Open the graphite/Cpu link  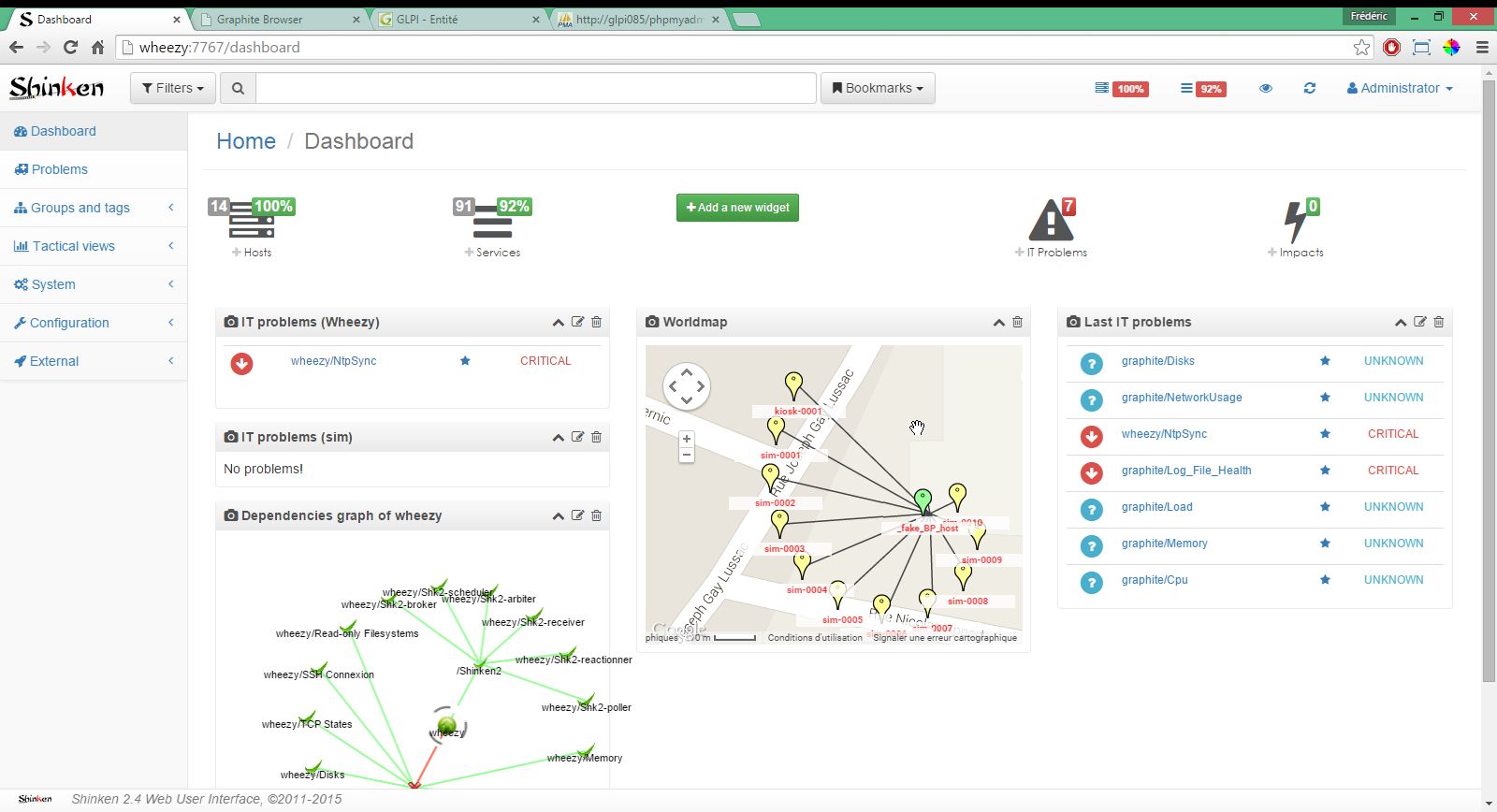(x=1155, y=580)
